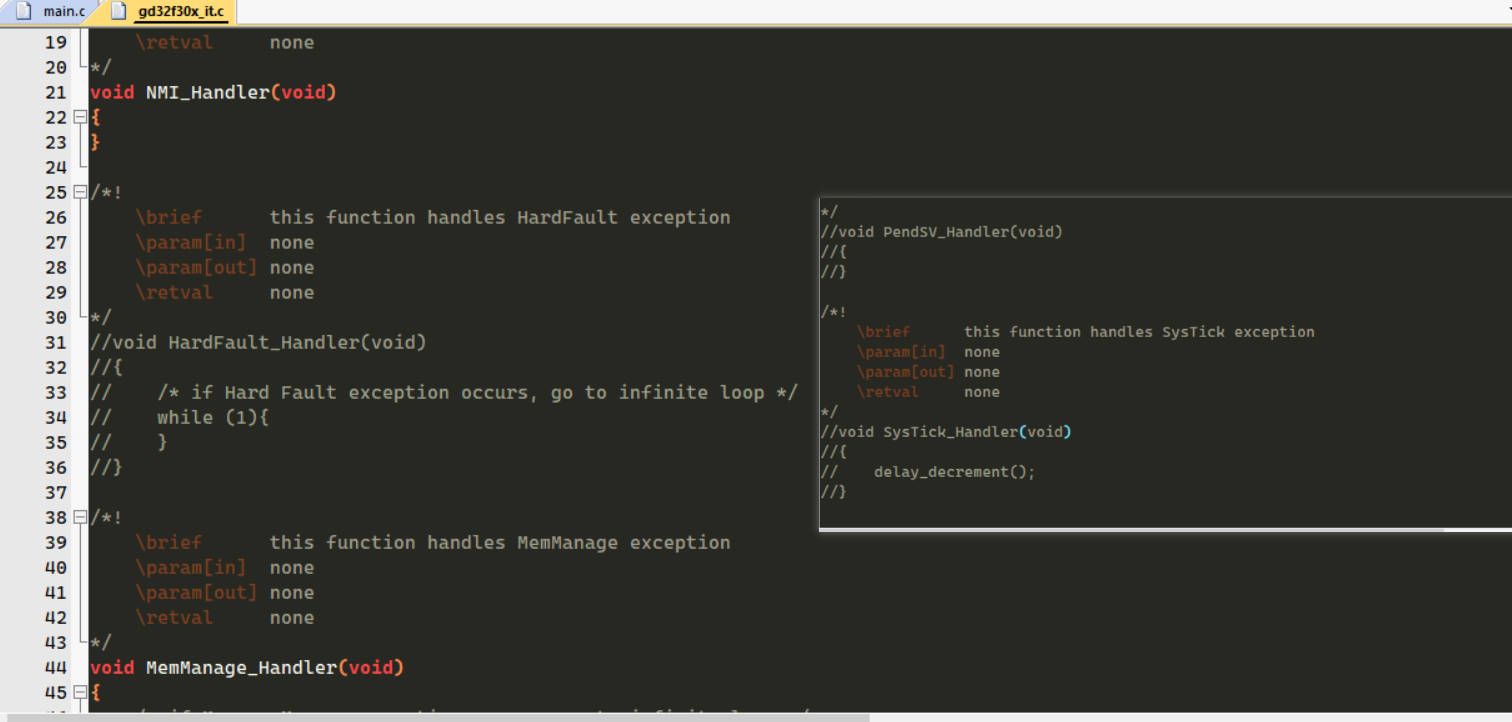
Task: Click the 'void' keyword on line 44
Action: tap(112, 667)
